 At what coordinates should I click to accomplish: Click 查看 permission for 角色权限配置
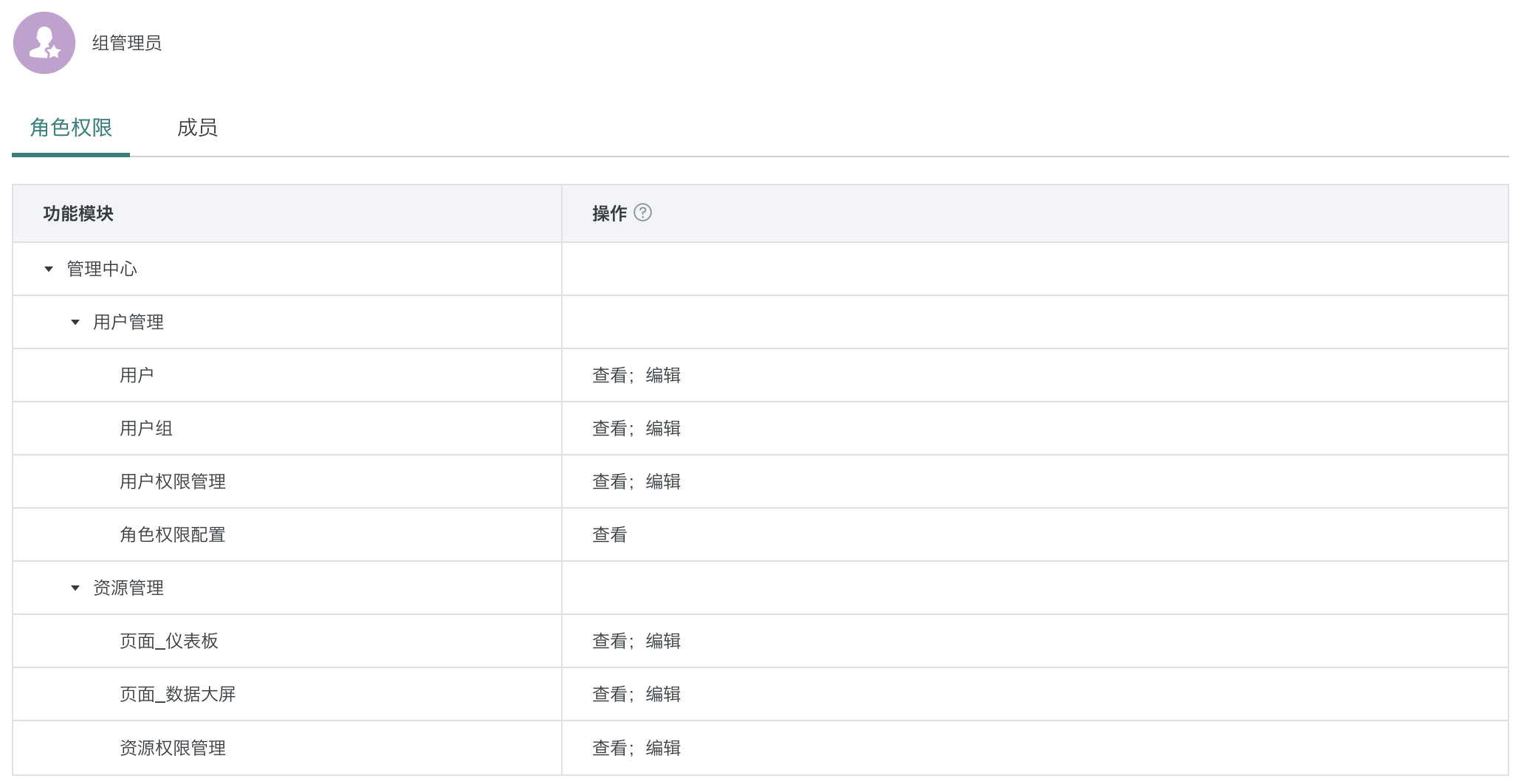click(x=609, y=535)
